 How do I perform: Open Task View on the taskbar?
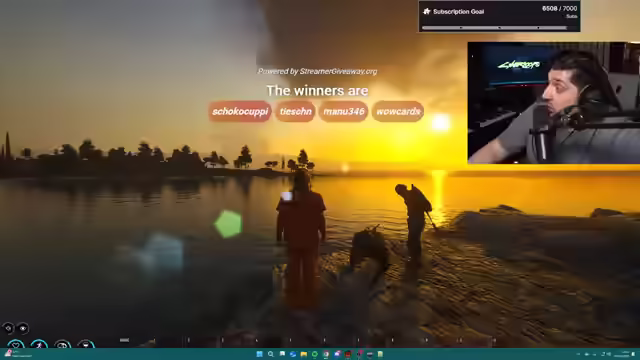[x=282, y=354]
